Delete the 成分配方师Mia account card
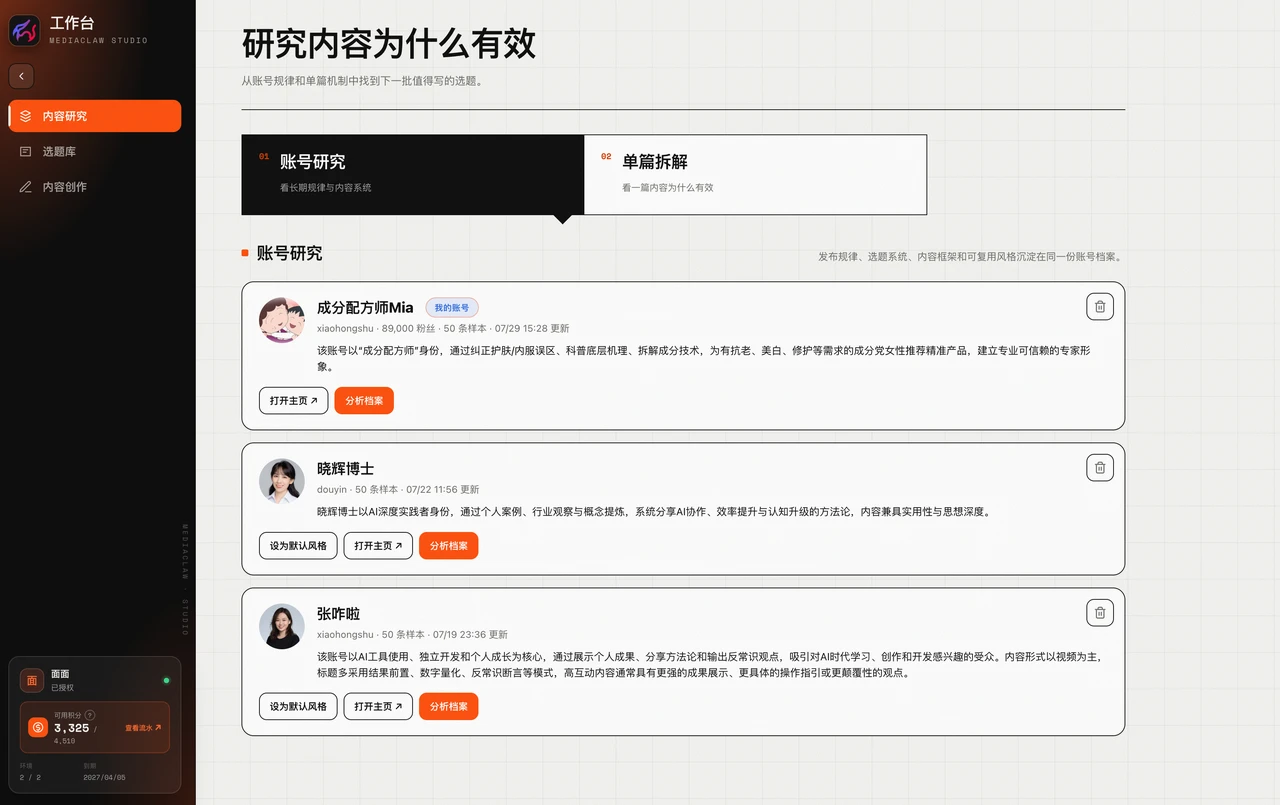 coord(1100,307)
